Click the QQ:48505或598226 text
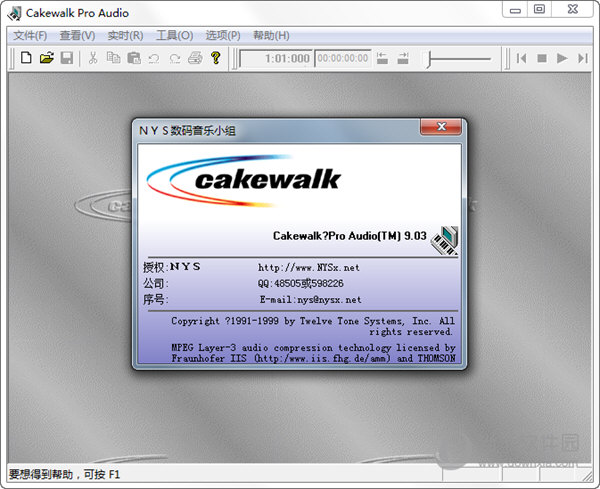This screenshot has height=489, width=600. (x=300, y=284)
